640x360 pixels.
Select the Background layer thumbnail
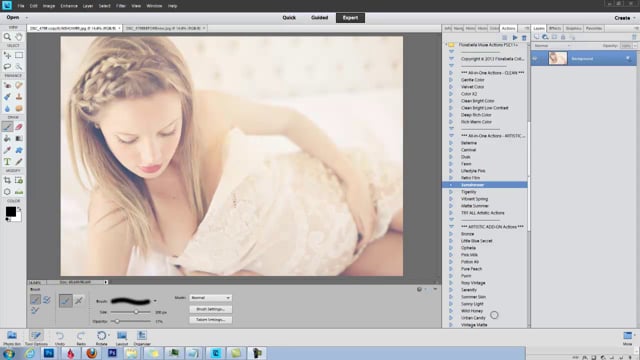click(558, 58)
